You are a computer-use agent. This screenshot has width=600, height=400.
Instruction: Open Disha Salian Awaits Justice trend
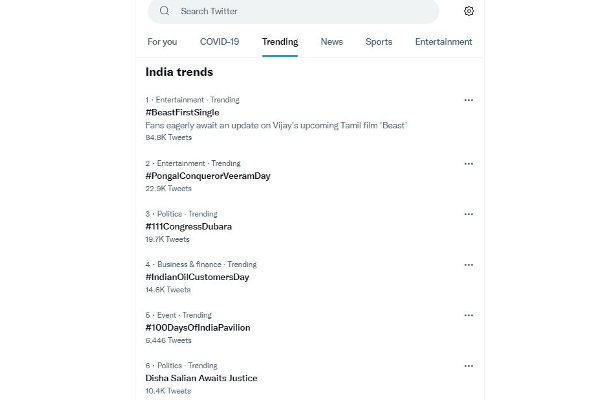(x=201, y=378)
